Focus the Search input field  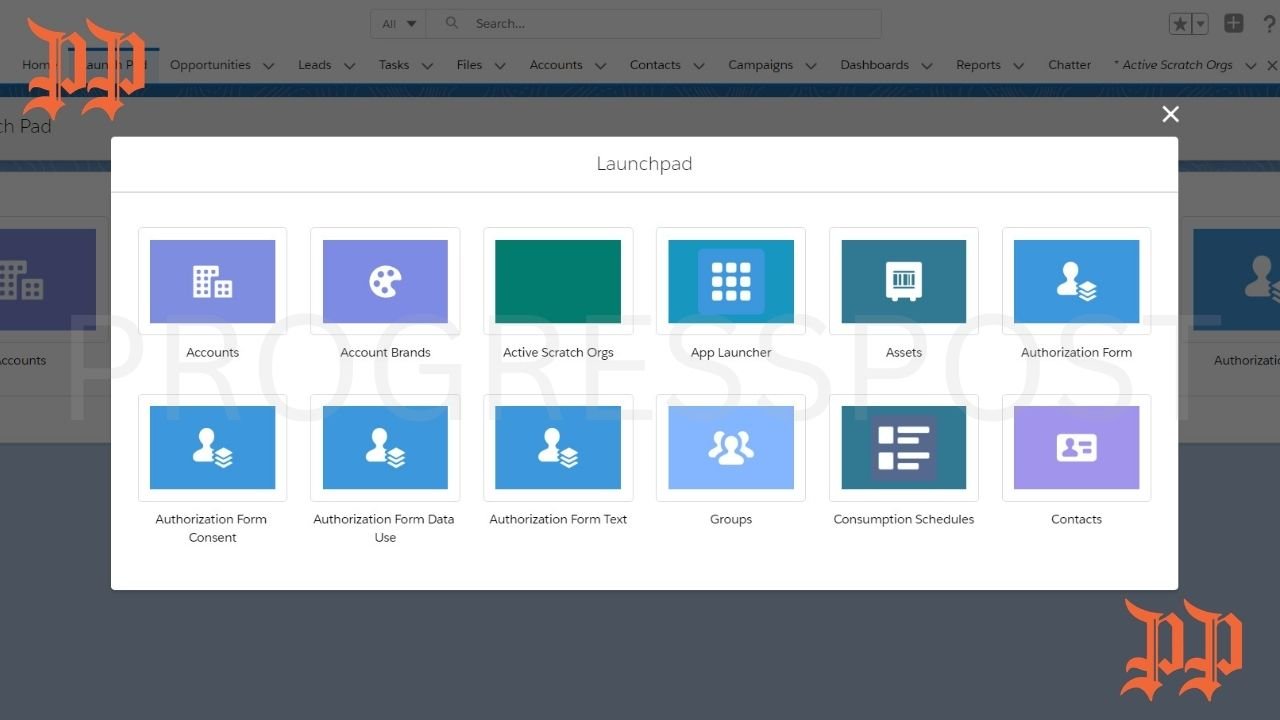[x=654, y=24]
